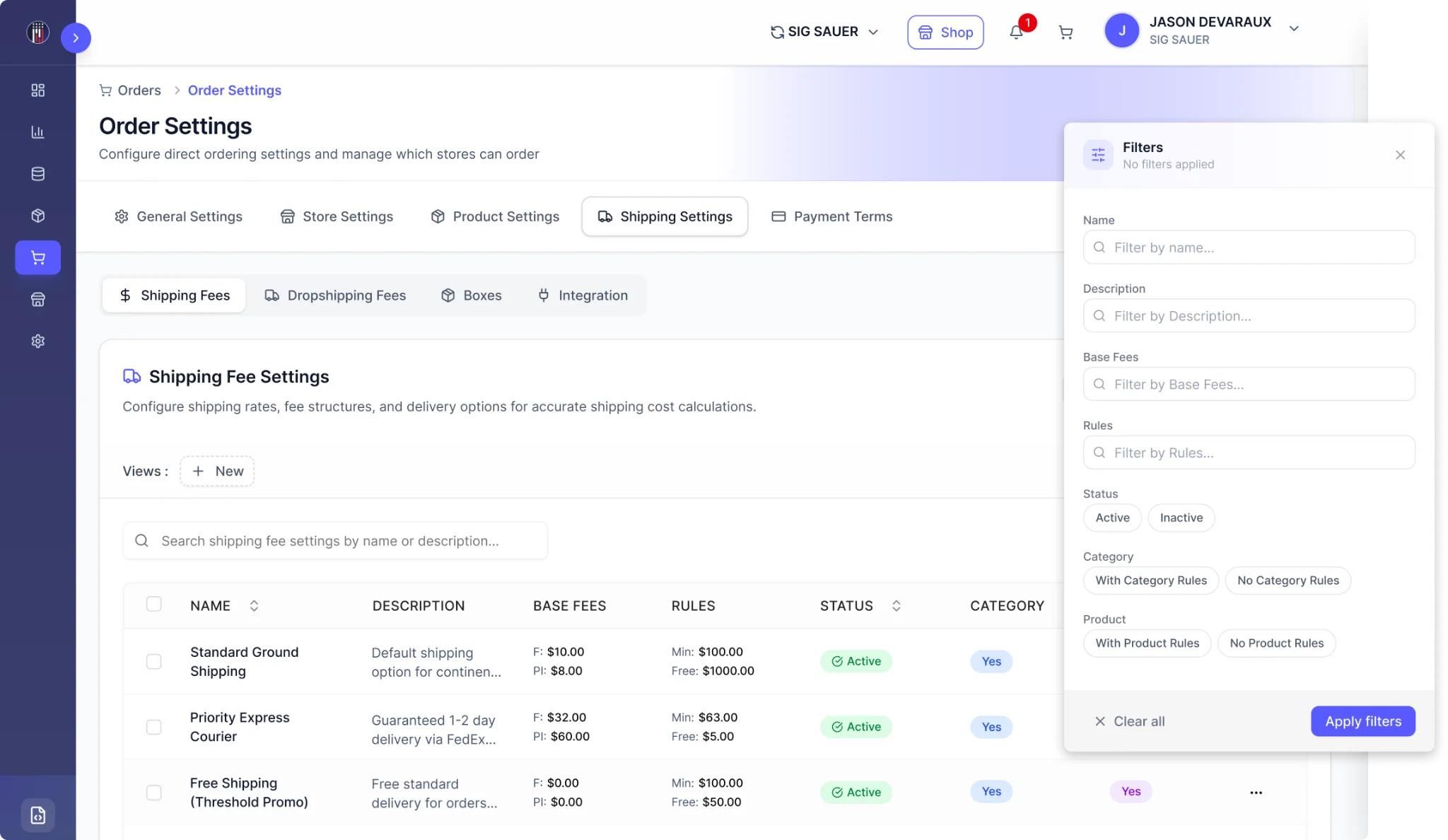Viewport: 1448px width, 840px height.
Task: Click the J user avatar
Action: pos(1121,31)
